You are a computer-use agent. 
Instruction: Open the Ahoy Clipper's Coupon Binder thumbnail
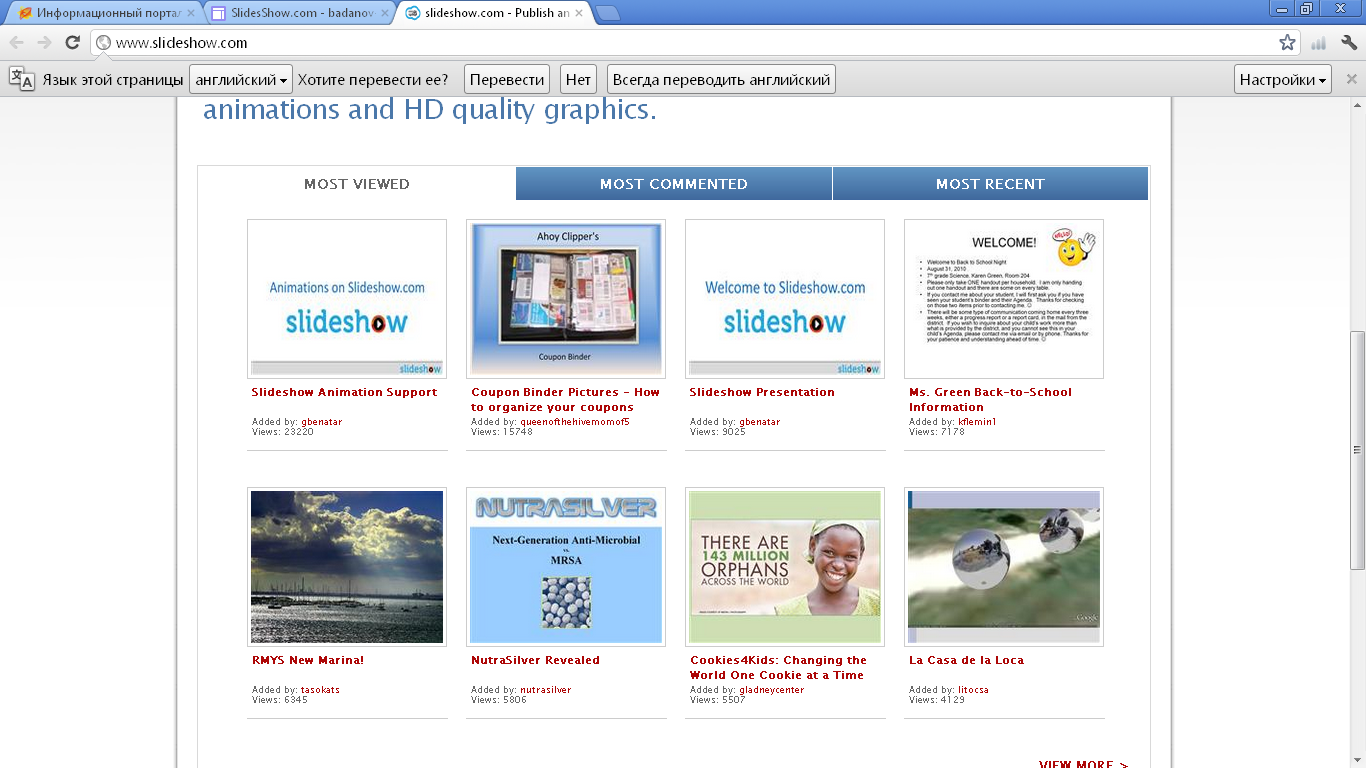pos(566,299)
